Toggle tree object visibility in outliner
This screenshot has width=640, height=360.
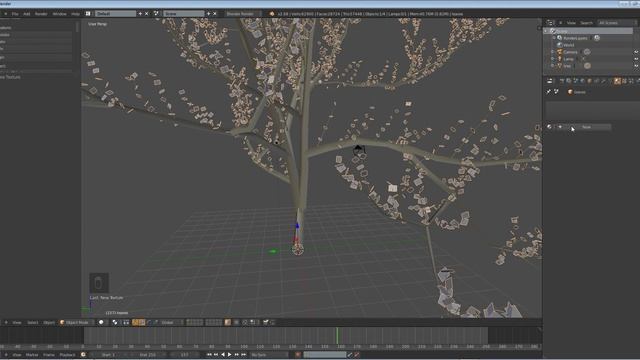click(636, 66)
